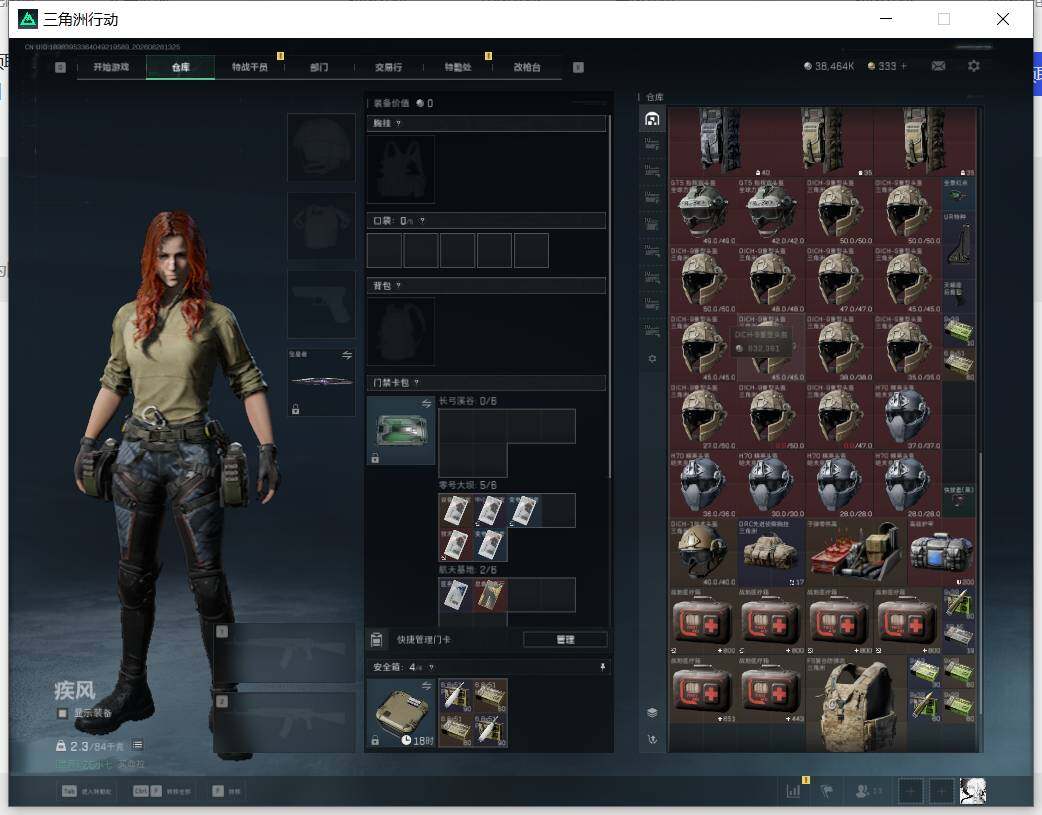Select the DICH-9 helmet showing 47.0/47.0
This screenshot has height=815, width=1042.
click(839, 280)
